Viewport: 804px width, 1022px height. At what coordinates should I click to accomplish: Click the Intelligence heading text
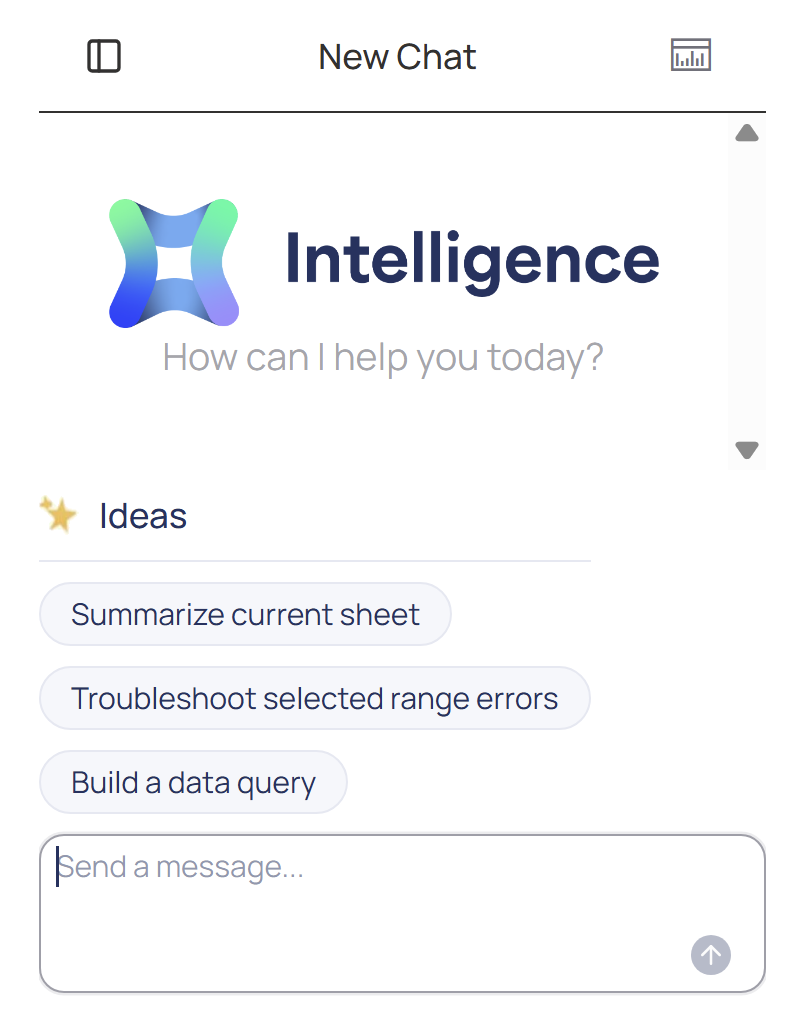click(471, 259)
